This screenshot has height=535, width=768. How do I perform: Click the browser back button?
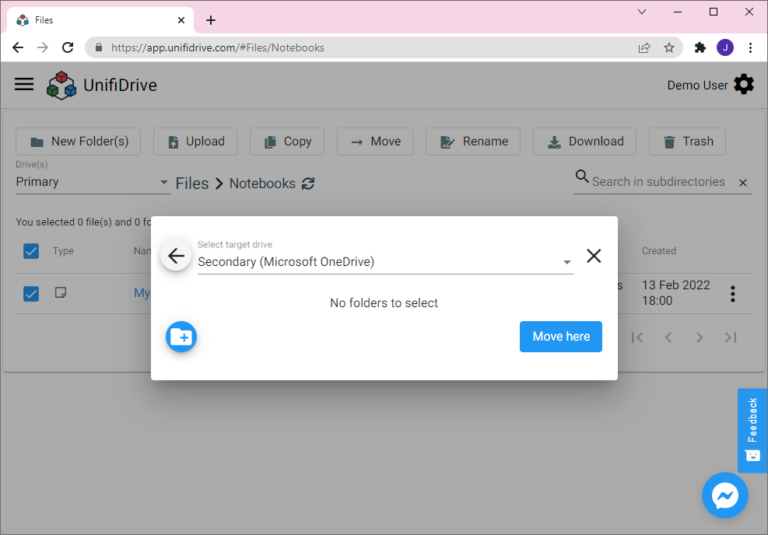click(18, 48)
